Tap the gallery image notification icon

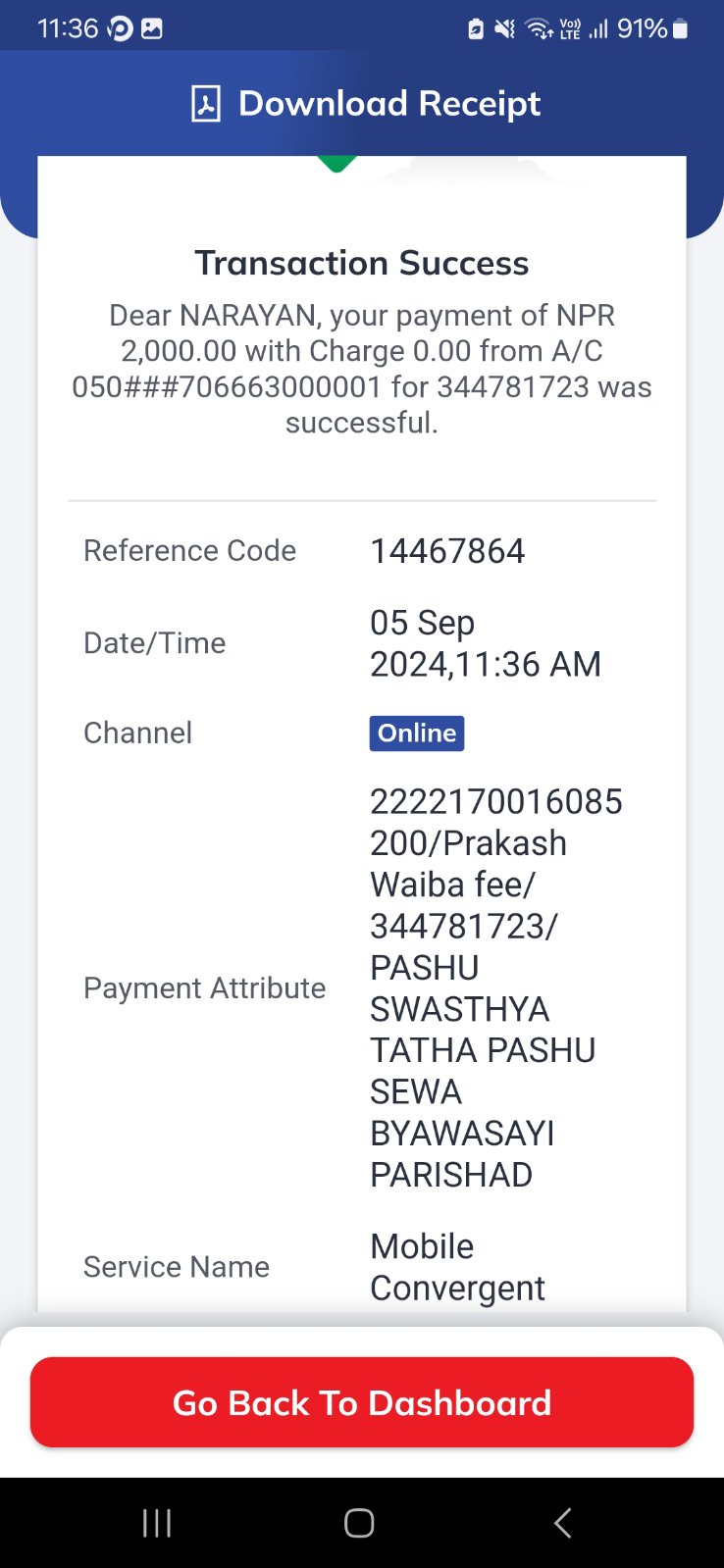pyautogui.click(x=152, y=29)
